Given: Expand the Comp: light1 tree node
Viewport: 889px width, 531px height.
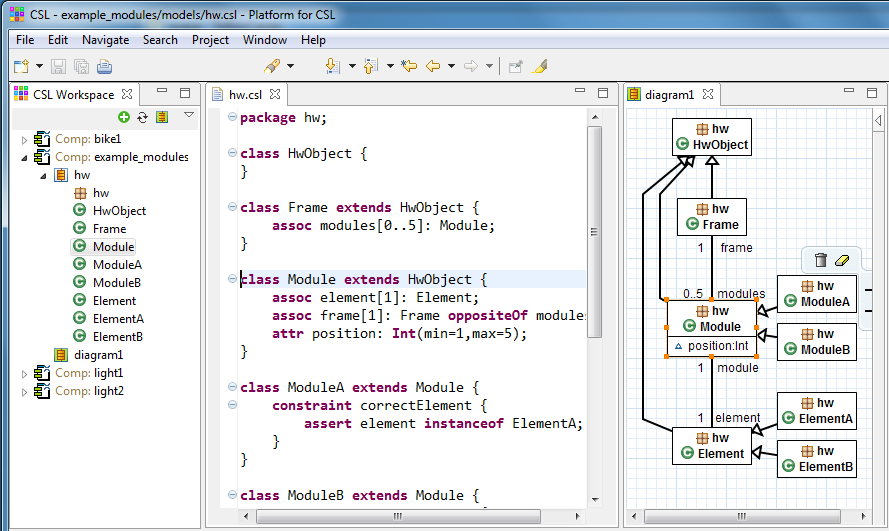Looking at the screenshot, I should point(25,373).
